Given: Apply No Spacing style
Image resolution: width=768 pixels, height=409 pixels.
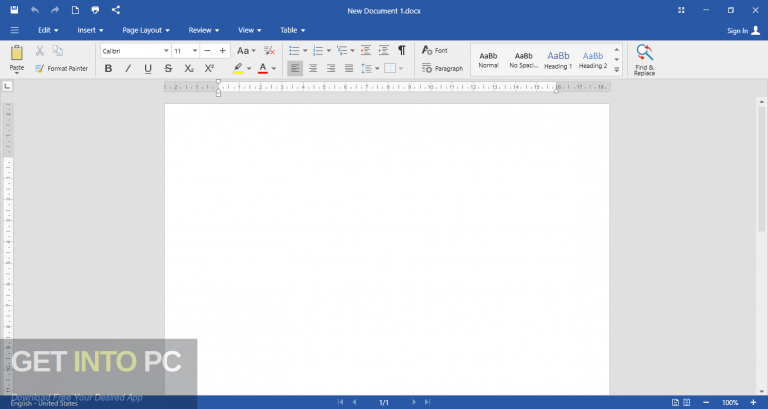Looking at the screenshot, I should tap(524, 60).
